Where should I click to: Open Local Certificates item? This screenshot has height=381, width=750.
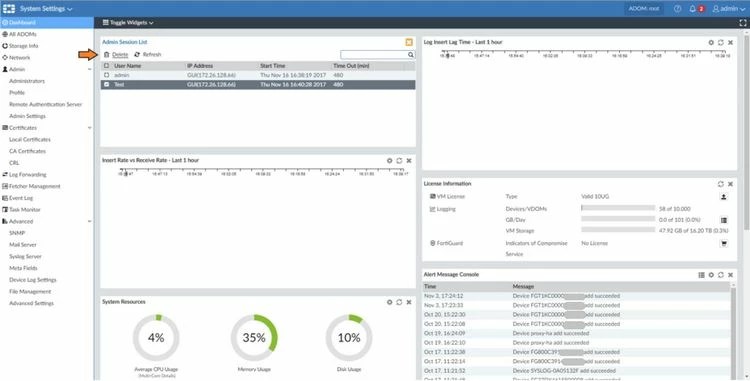[x=30, y=140]
